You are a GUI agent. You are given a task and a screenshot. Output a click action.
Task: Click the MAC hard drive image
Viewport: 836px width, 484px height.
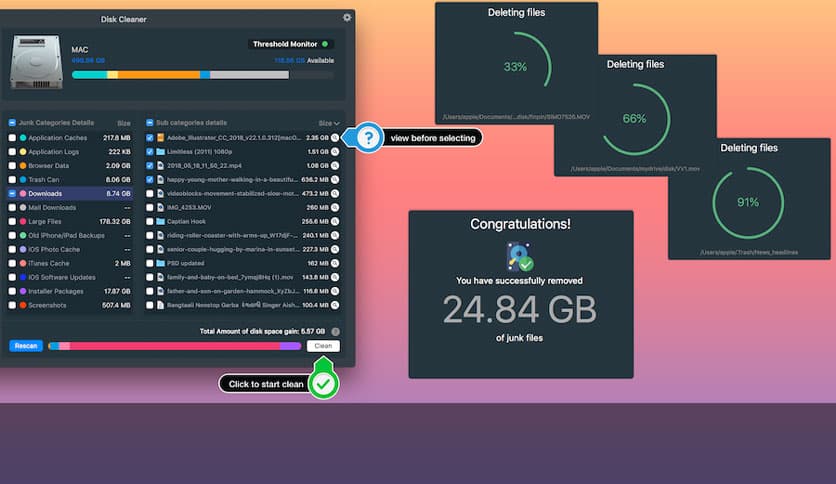[36, 62]
